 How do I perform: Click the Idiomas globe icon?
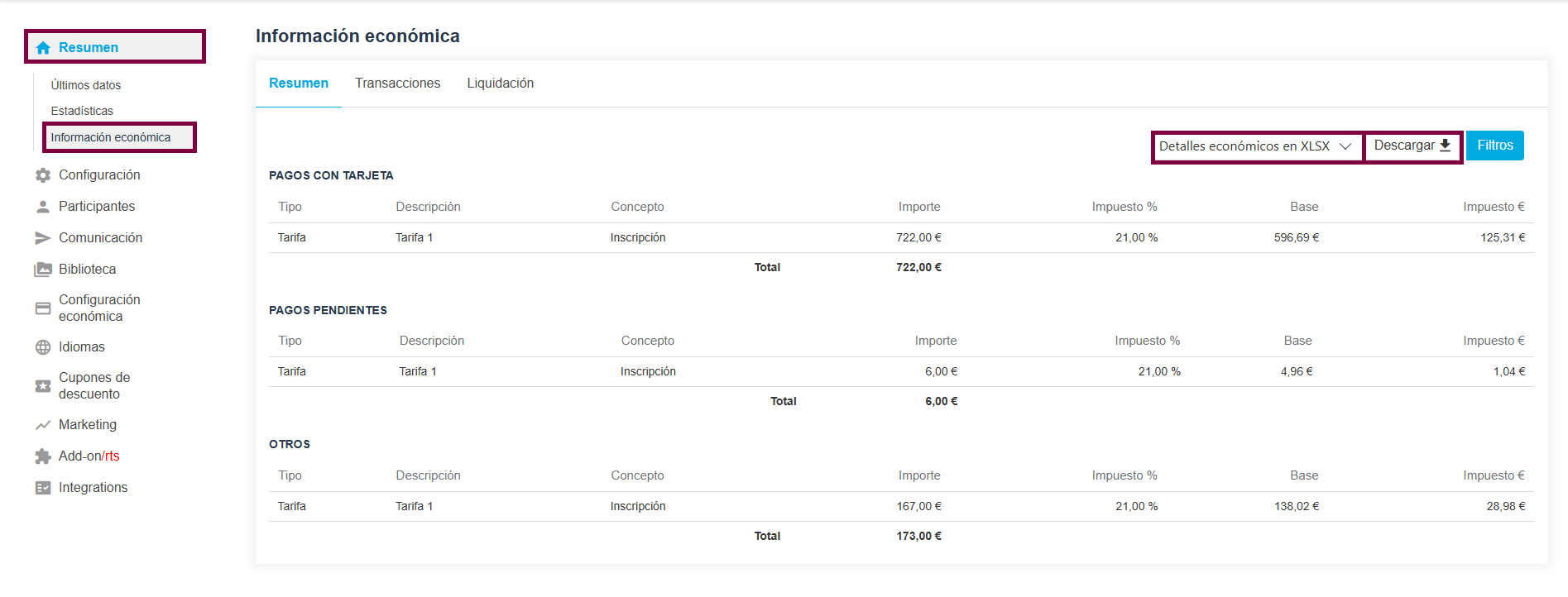43,347
